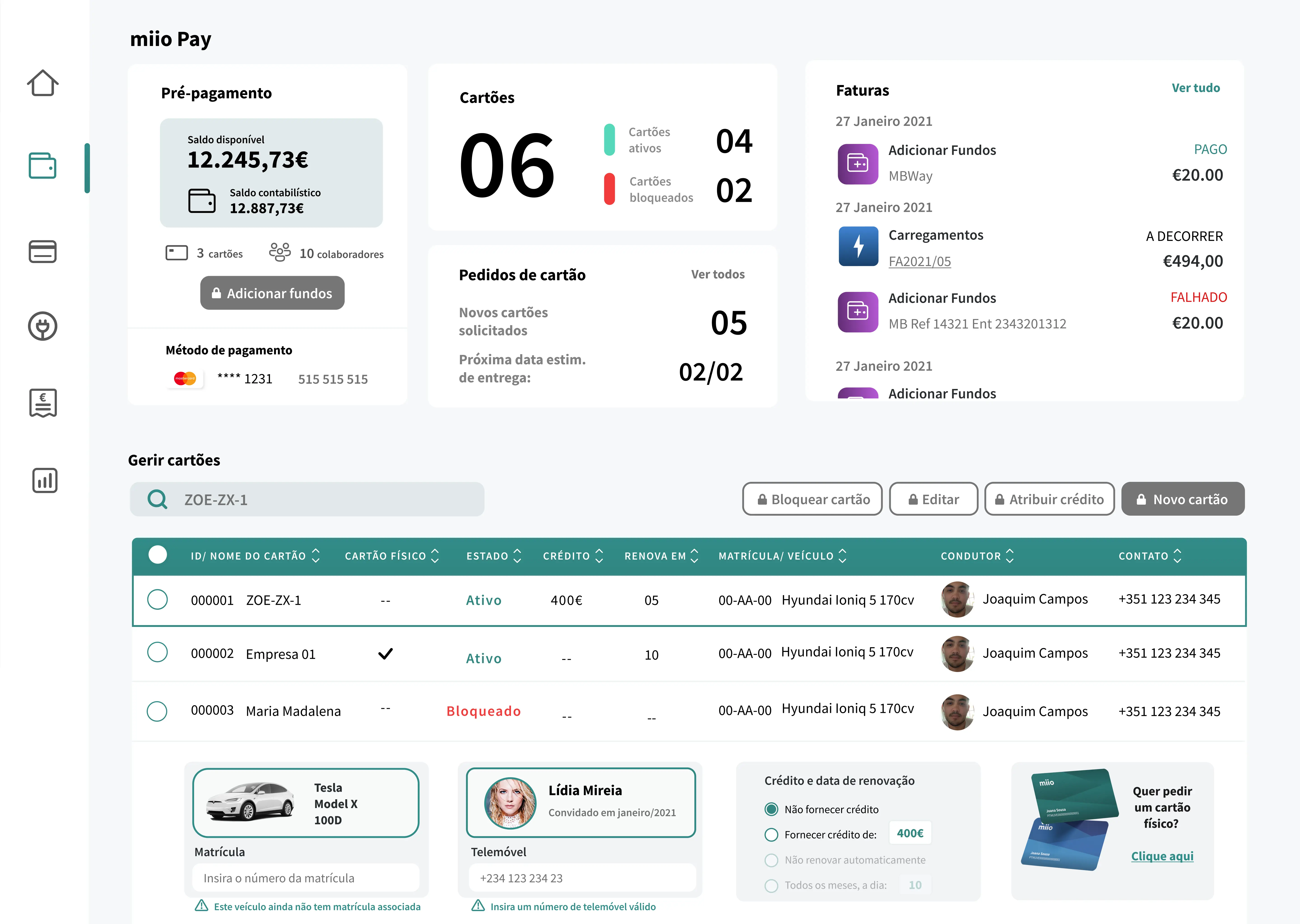The width and height of the screenshot is (1300, 924).
Task: Click the 400€ credit cell in ZOE-ZX-1 row
Action: pyautogui.click(x=566, y=600)
